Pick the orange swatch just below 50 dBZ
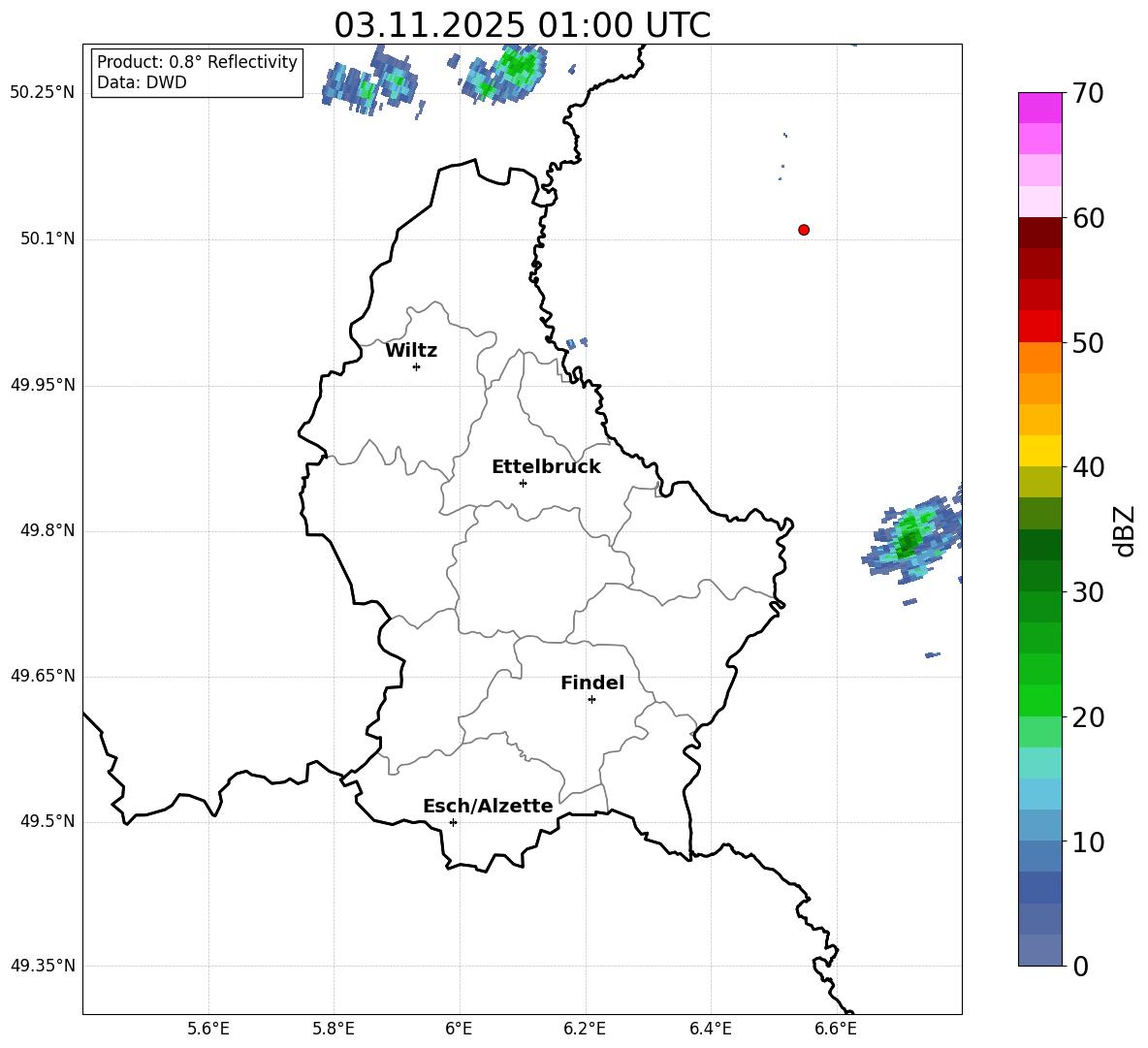This screenshot has width=1148, height=1048. click(x=1039, y=358)
